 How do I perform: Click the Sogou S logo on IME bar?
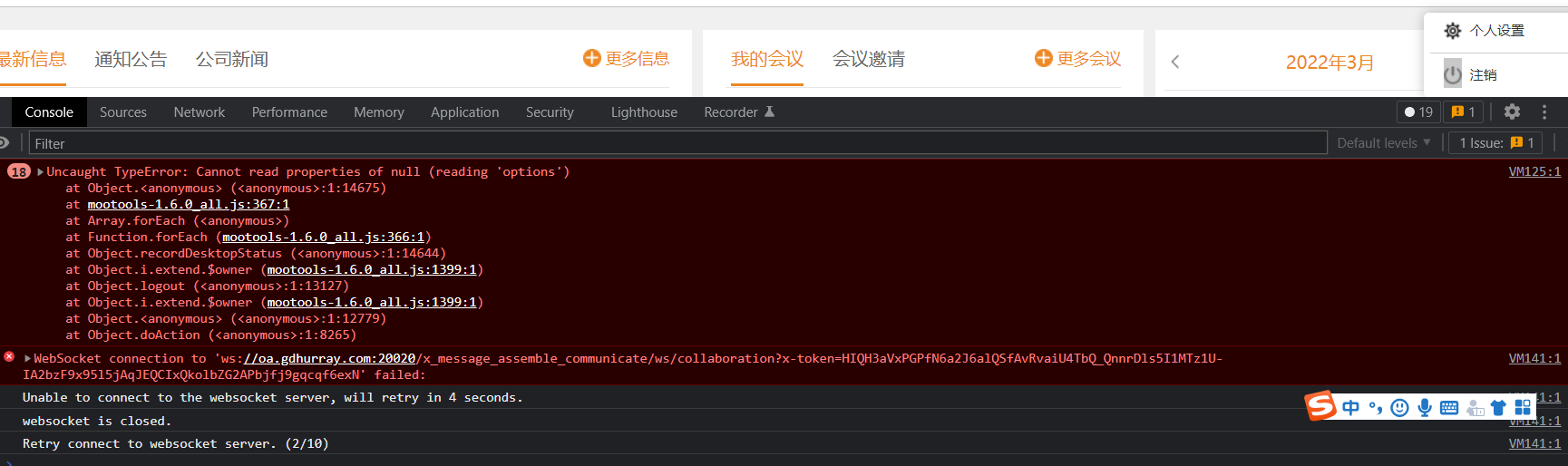point(1320,405)
